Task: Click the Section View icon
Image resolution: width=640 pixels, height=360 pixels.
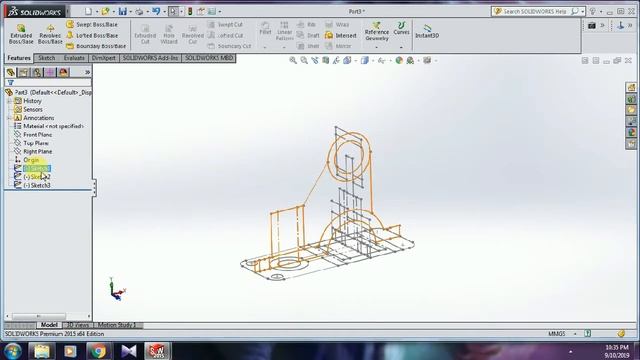Action: pyautogui.click(x=325, y=60)
